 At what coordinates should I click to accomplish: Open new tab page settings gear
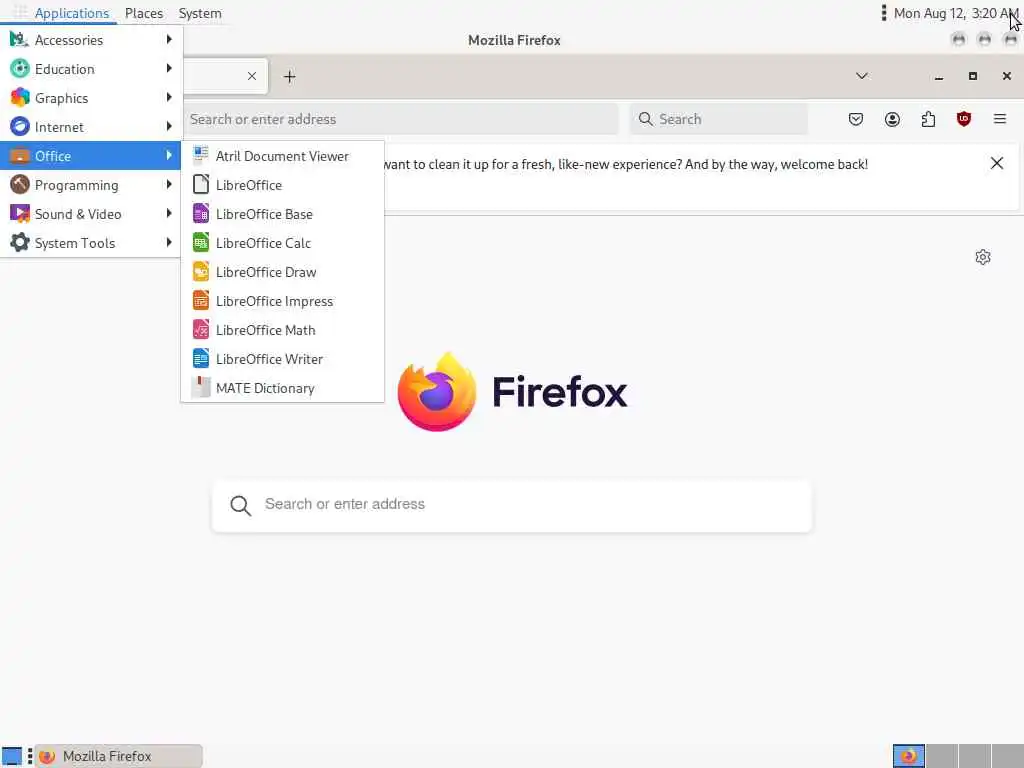coord(983,257)
